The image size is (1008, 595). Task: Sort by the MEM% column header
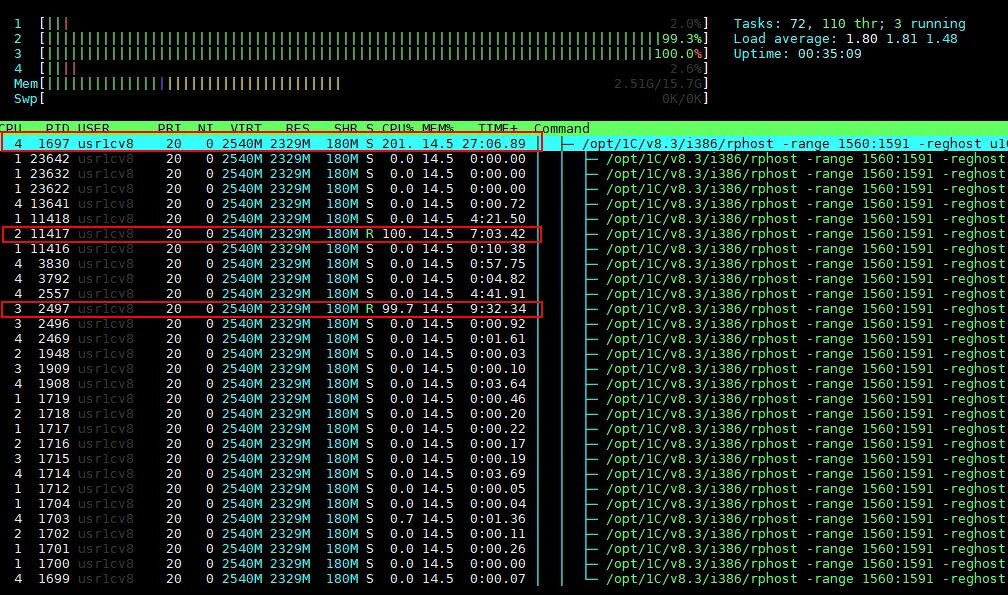[x=438, y=128]
